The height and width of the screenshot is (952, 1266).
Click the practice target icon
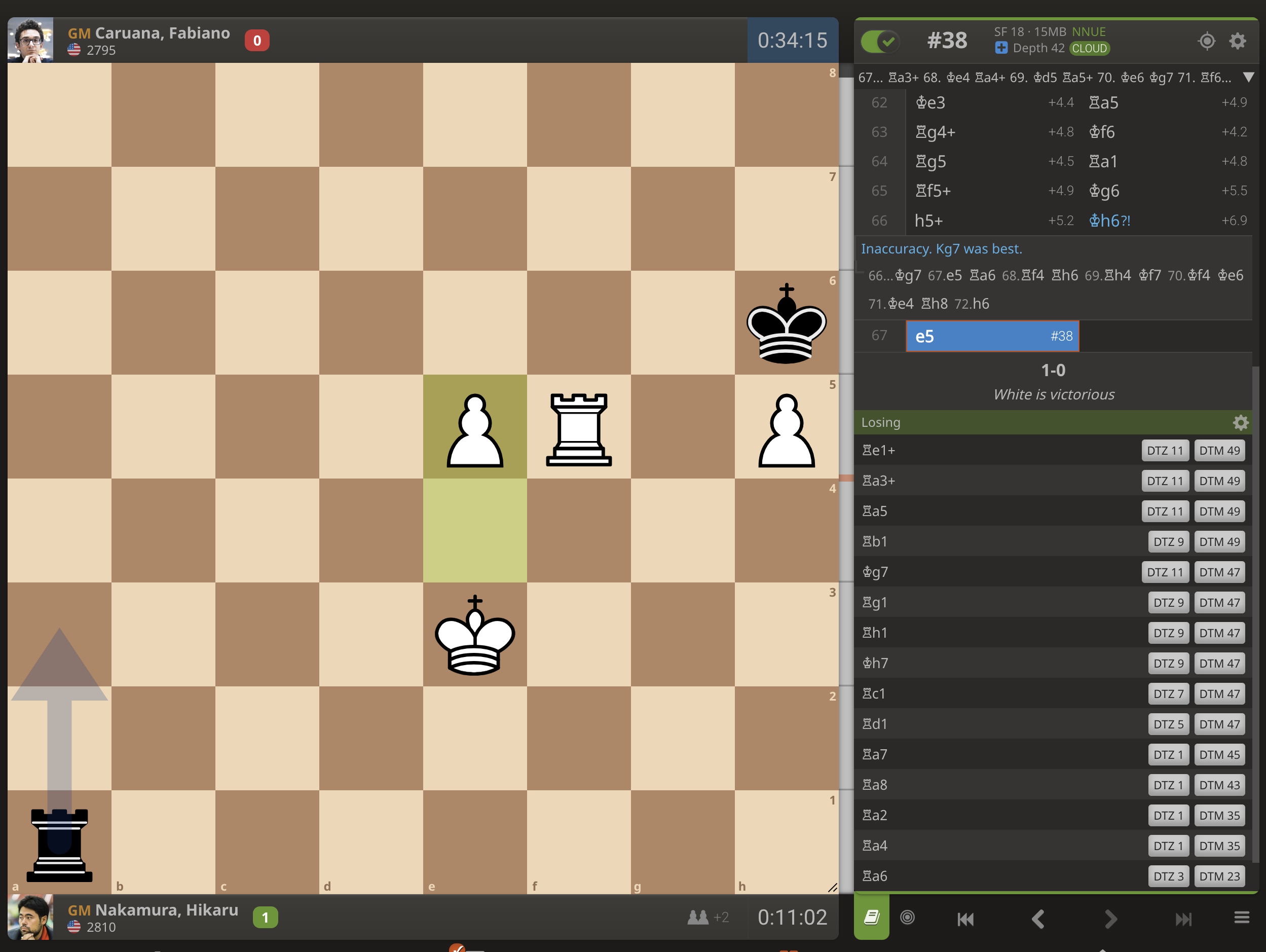907,918
